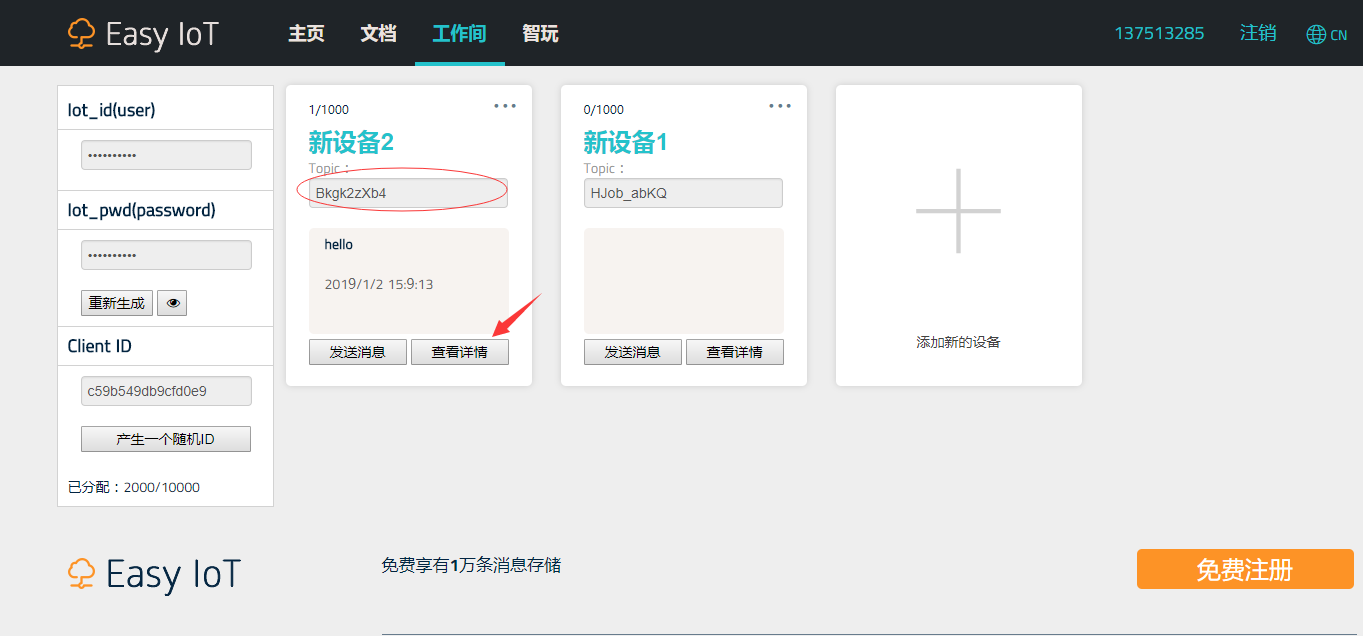Open the globe language selector CN

coord(1327,35)
